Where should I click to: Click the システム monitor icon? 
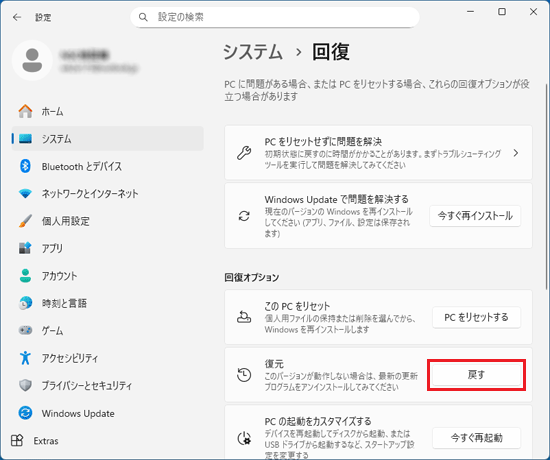(25, 139)
